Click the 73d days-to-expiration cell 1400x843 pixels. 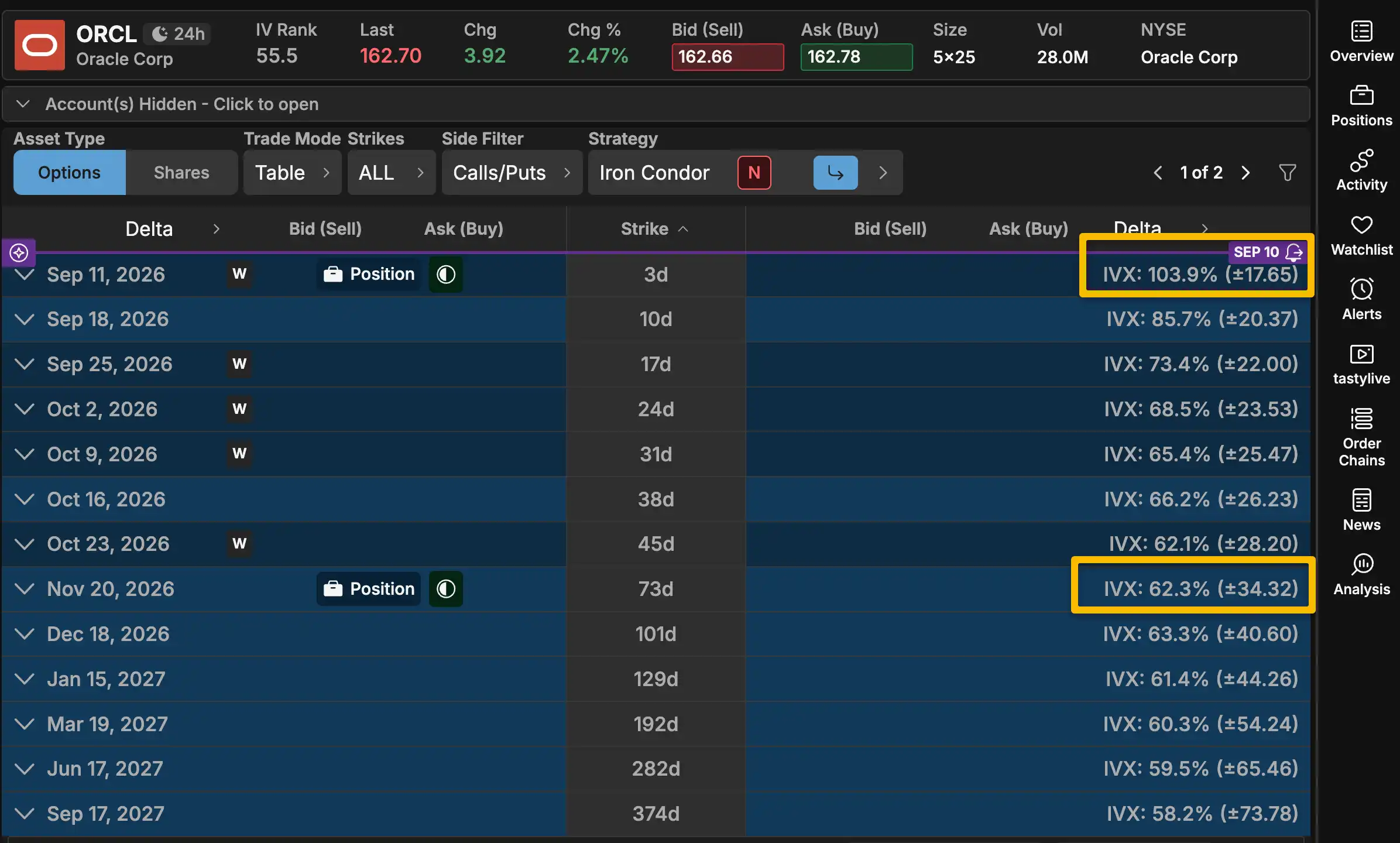click(656, 588)
